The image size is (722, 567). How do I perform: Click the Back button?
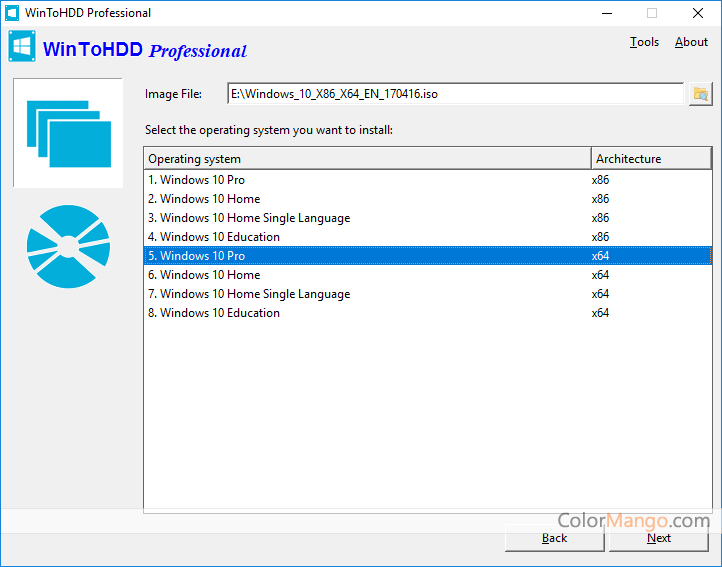(x=554, y=538)
